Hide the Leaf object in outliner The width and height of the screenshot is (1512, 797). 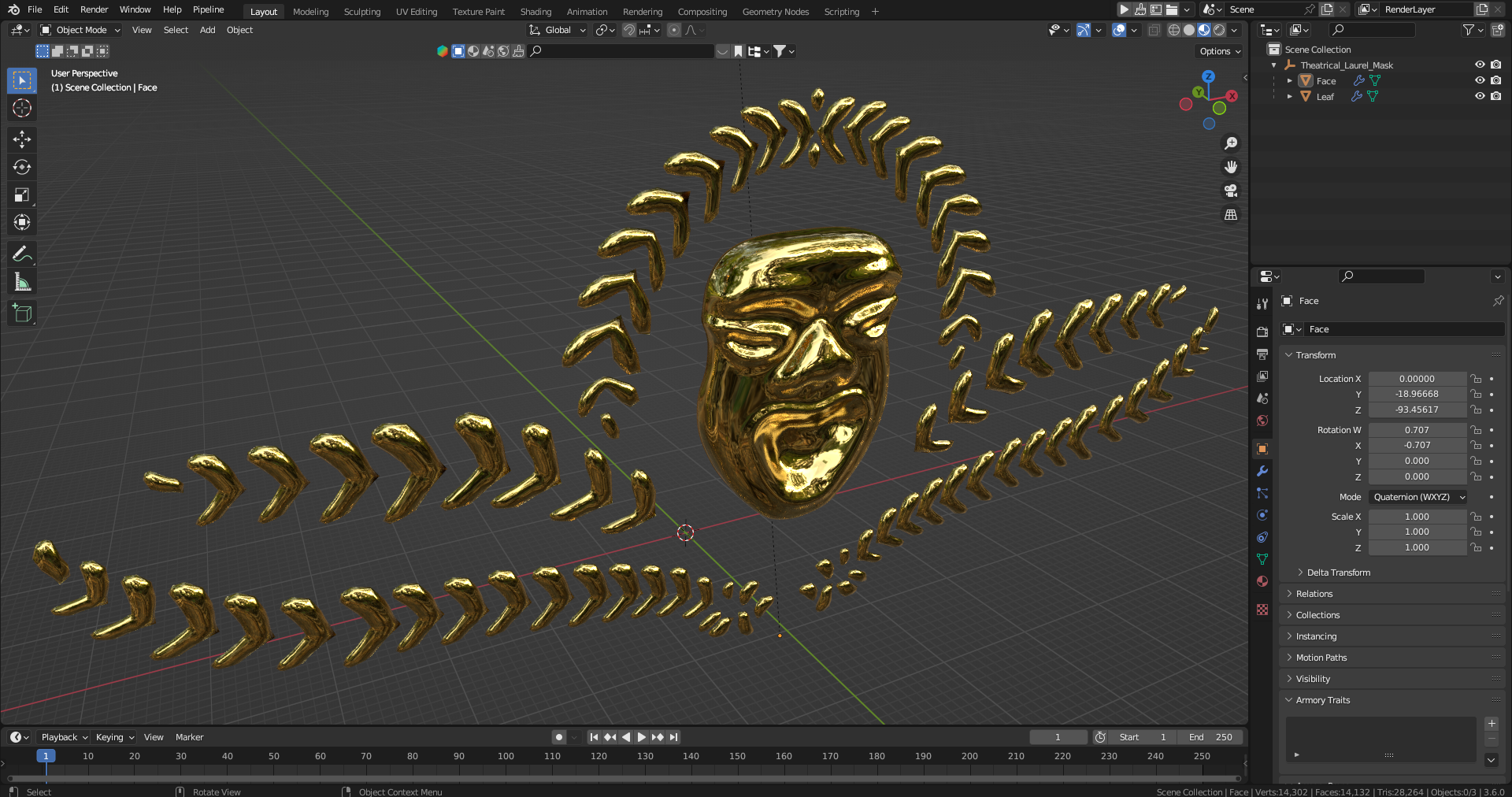(x=1480, y=96)
